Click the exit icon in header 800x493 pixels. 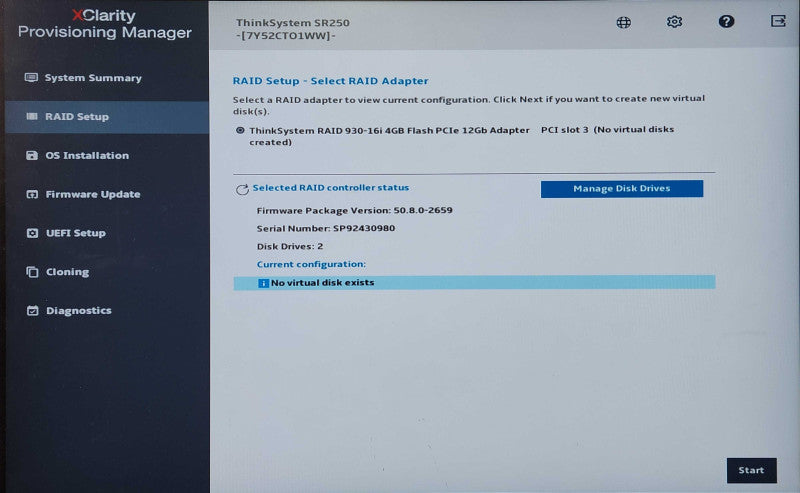[x=778, y=21]
